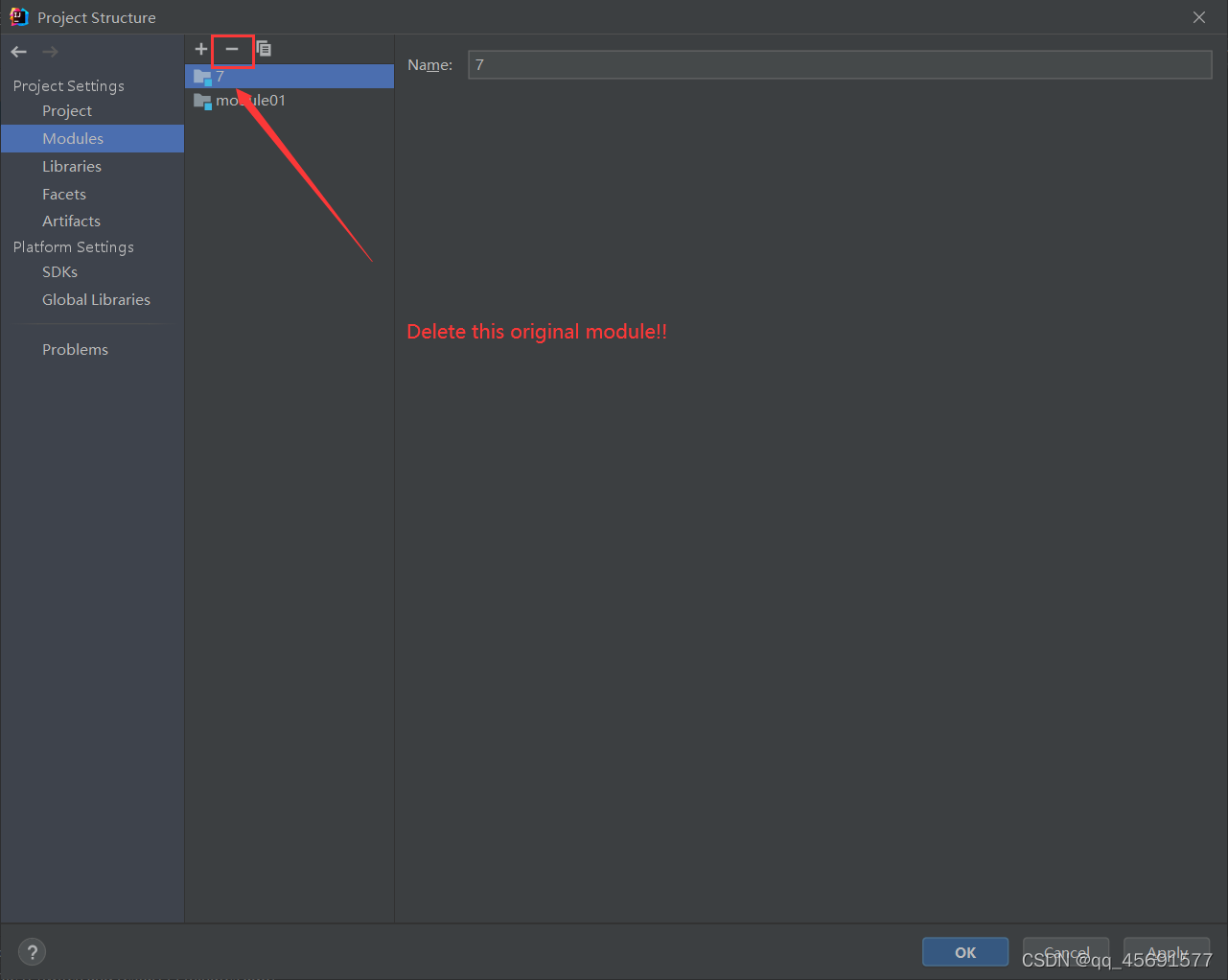
Task: Click the Copy module icon
Action: [x=264, y=49]
